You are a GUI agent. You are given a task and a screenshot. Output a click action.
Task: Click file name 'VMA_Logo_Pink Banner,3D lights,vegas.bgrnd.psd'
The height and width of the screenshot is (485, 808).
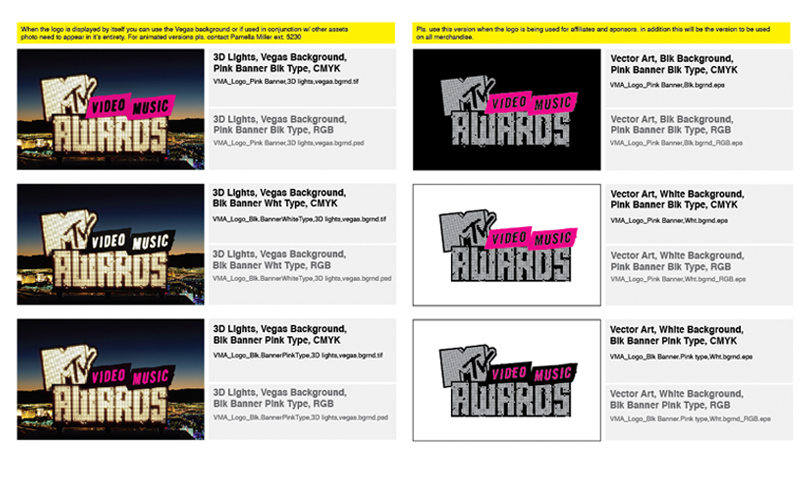coord(289,143)
